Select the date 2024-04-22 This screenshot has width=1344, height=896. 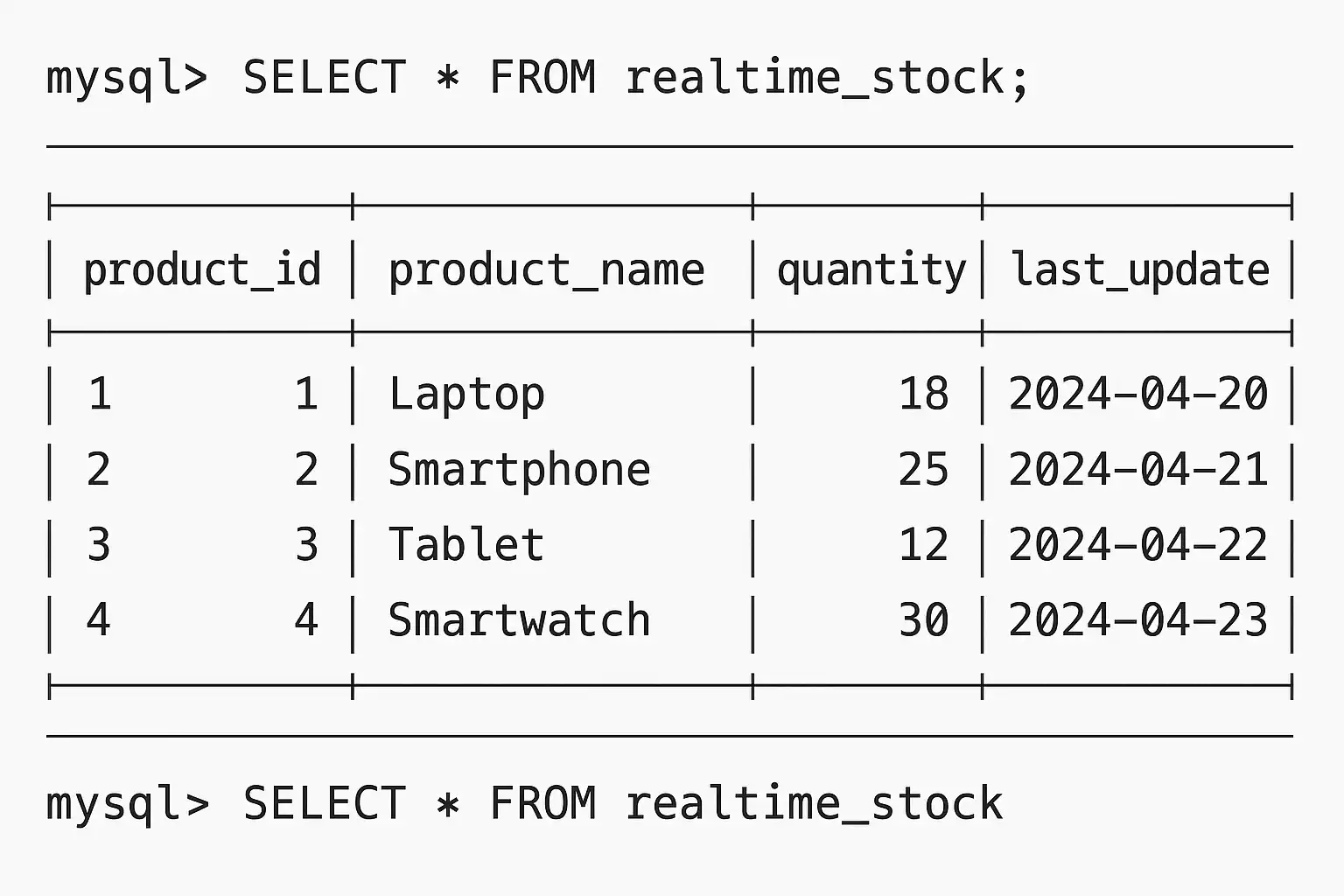1137,545
